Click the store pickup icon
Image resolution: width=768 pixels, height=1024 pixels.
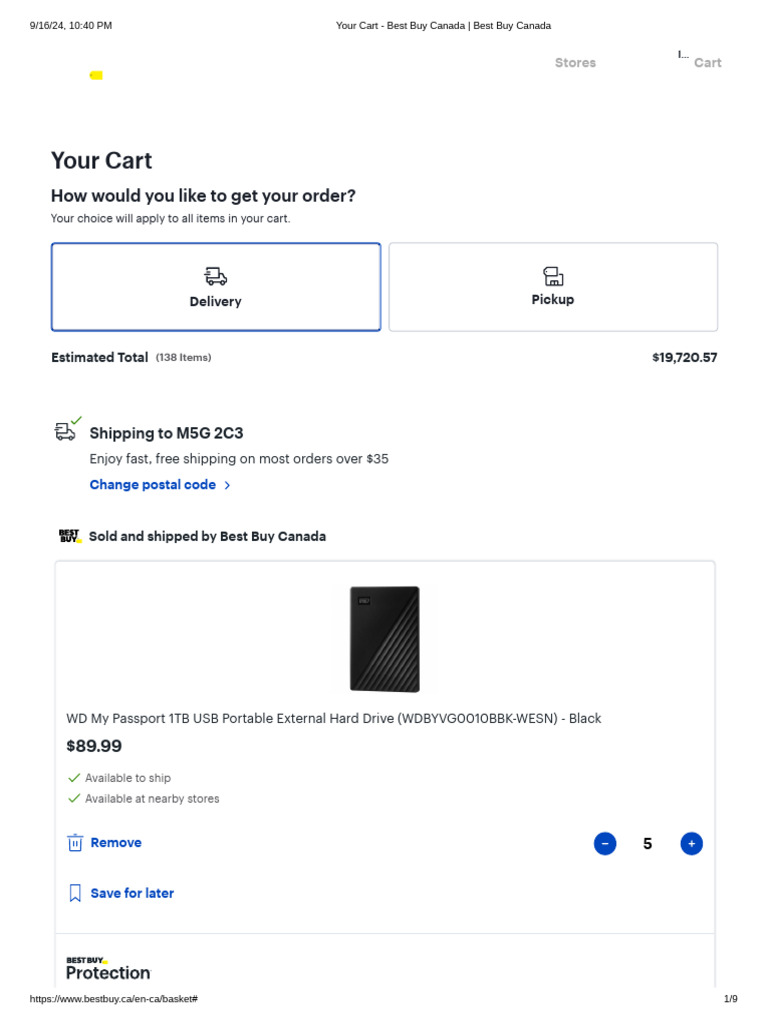(553, 276)
